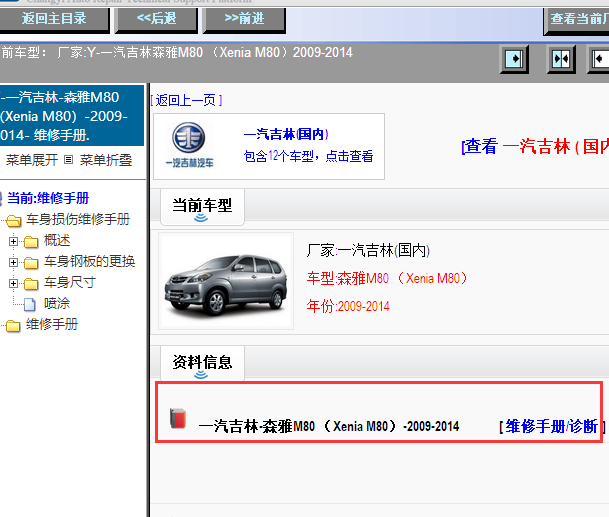Go forward with the >>前进 button

(x=244, y=19)
